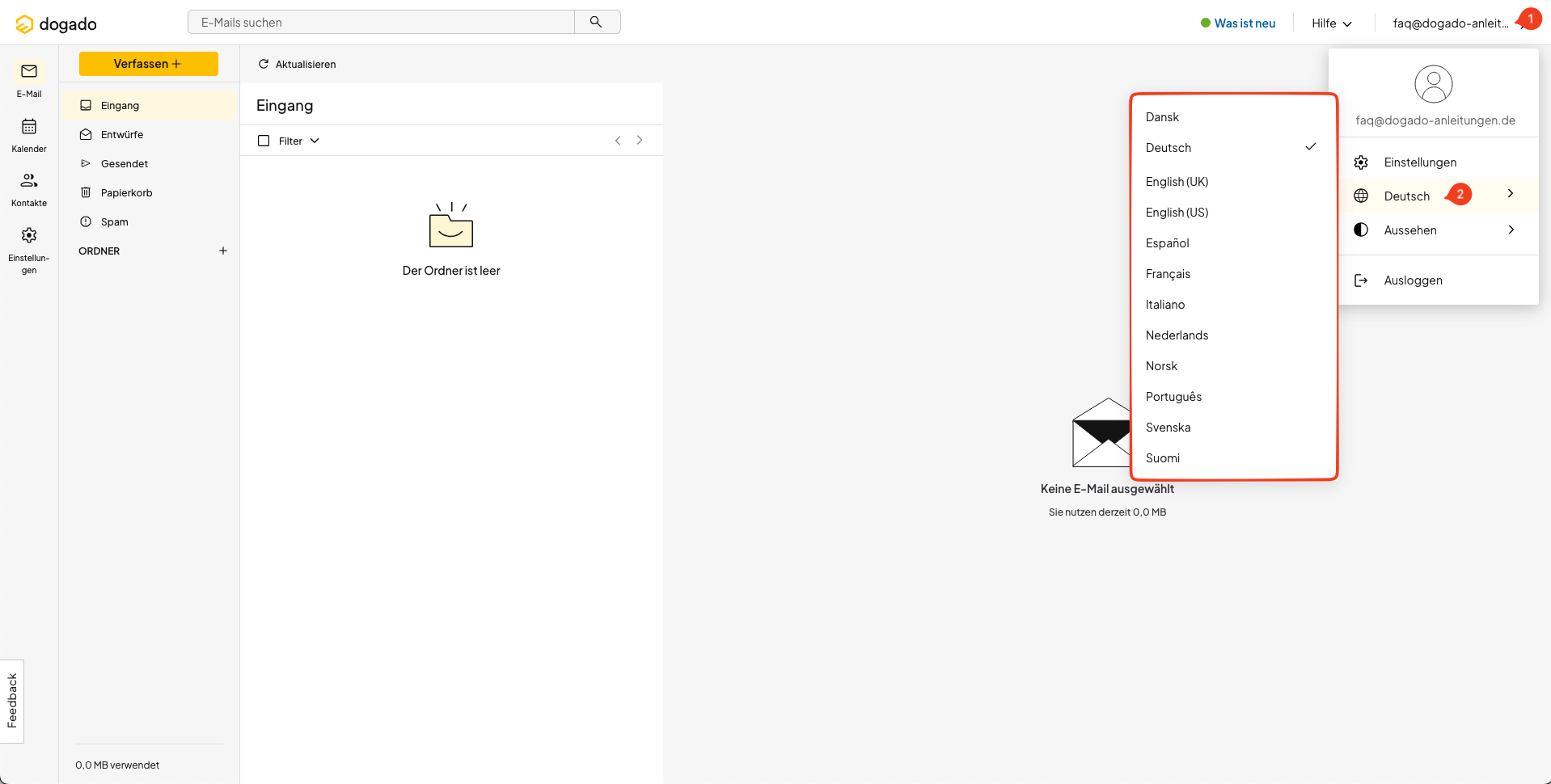Click the Ausloggen logout icon

click(x=1361, y=280)
